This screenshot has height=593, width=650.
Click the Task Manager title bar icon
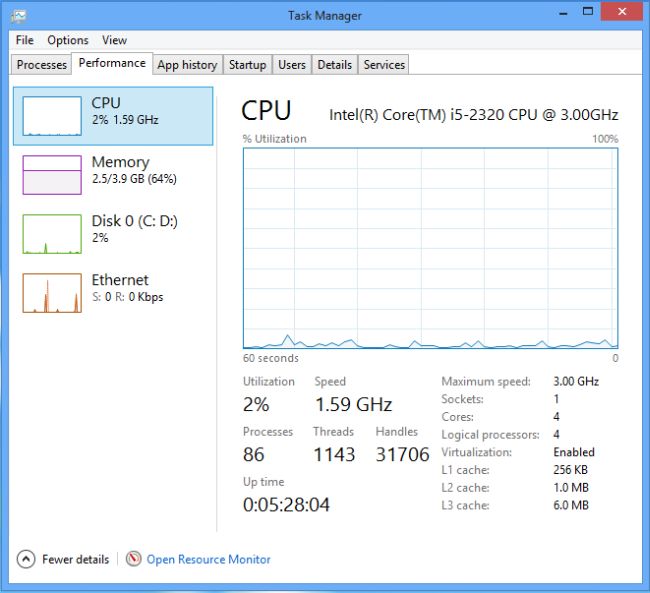coord(19,16)
